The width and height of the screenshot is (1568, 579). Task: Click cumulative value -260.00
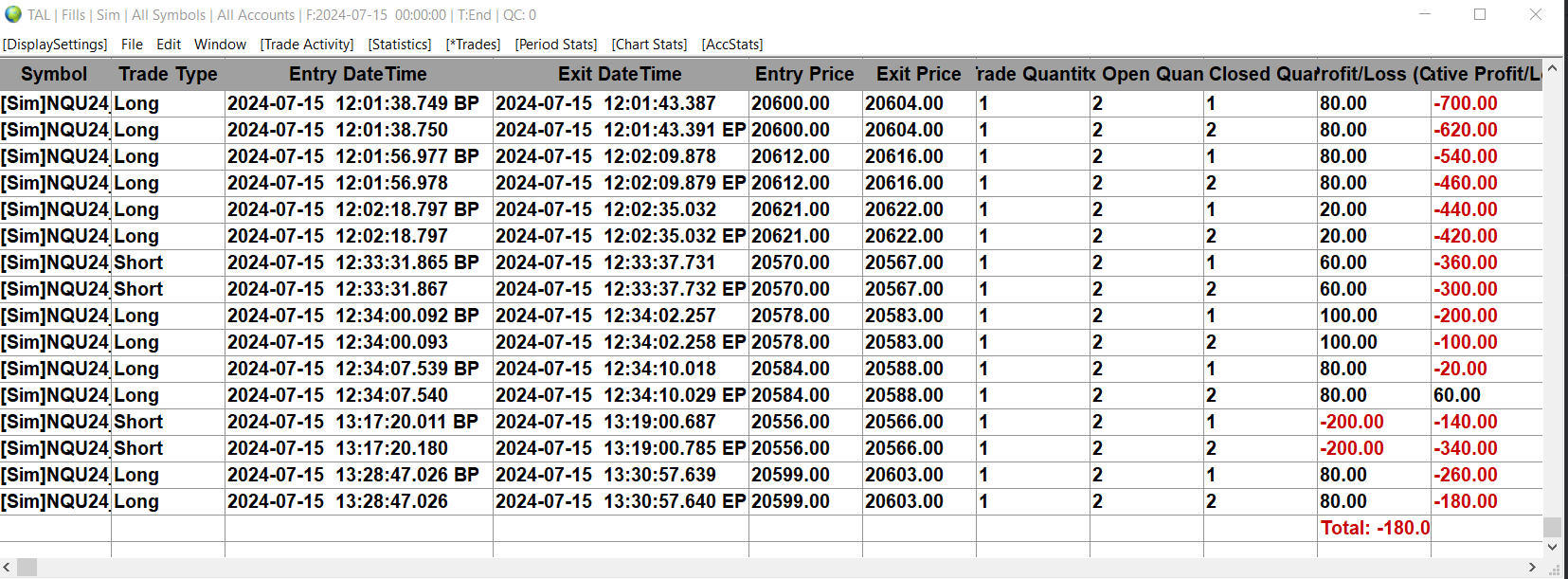1466,475
